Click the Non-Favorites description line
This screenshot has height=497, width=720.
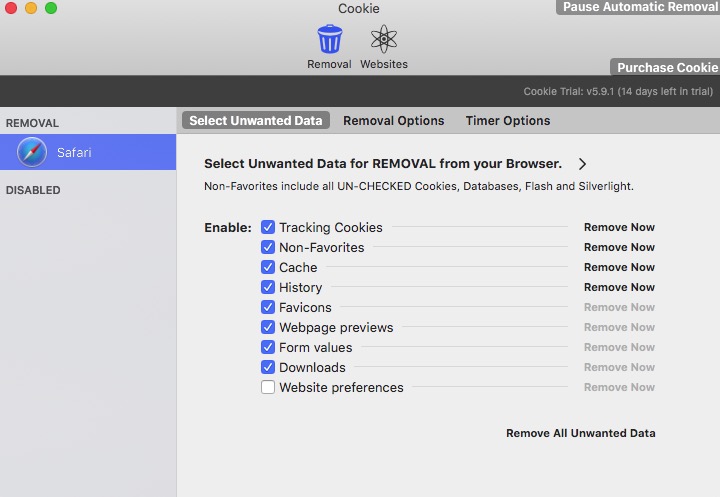tap(419, 186)
